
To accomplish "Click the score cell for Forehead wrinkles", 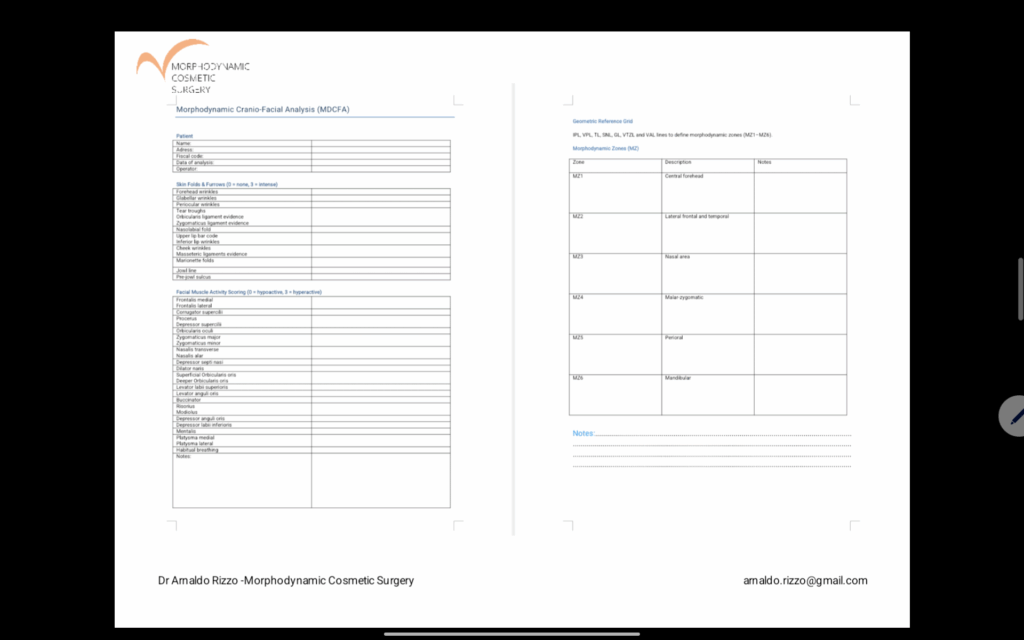I will click(380, 192).
